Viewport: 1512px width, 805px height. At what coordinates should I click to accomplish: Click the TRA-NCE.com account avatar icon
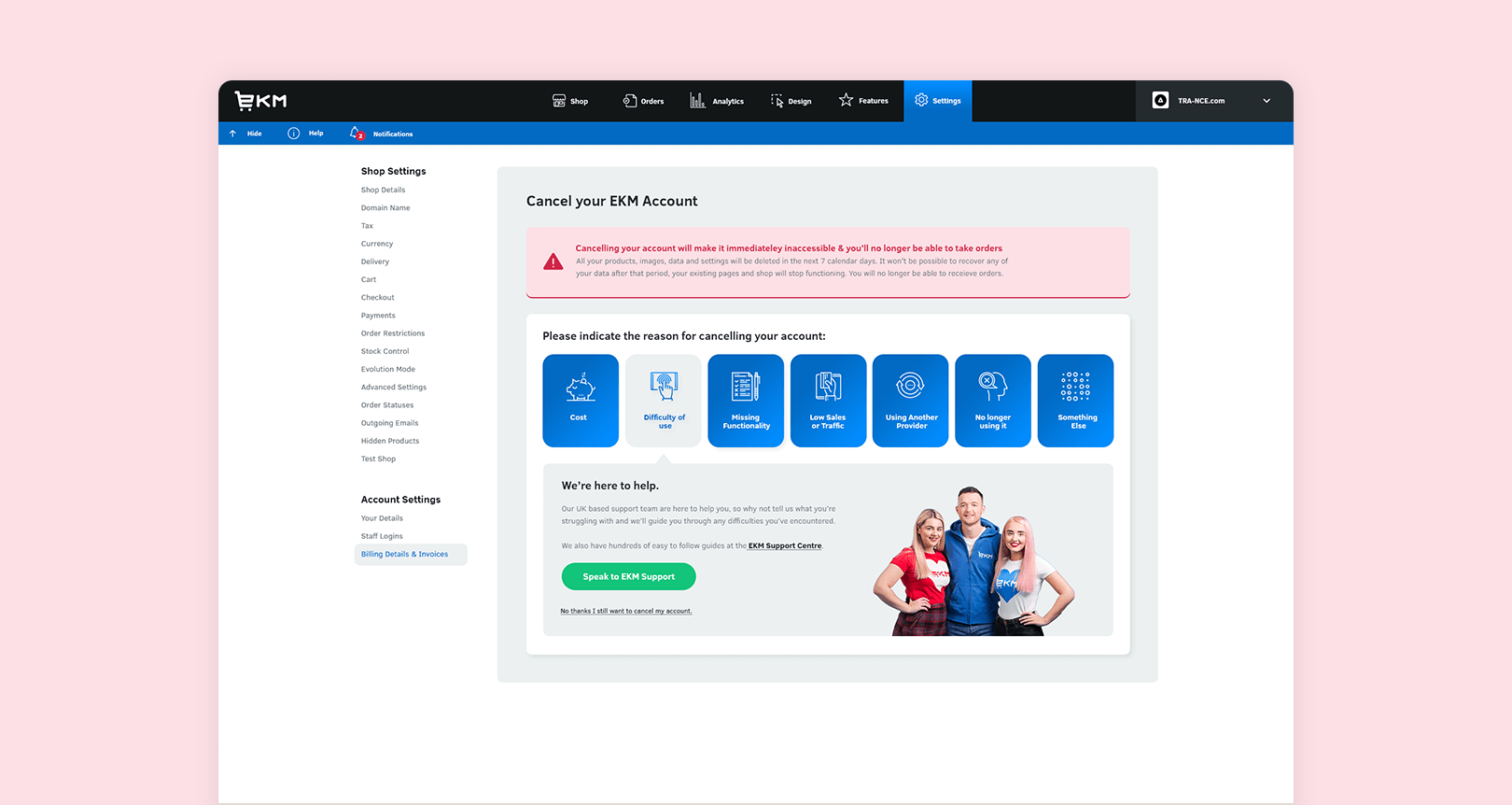[x=1160, y=100]
